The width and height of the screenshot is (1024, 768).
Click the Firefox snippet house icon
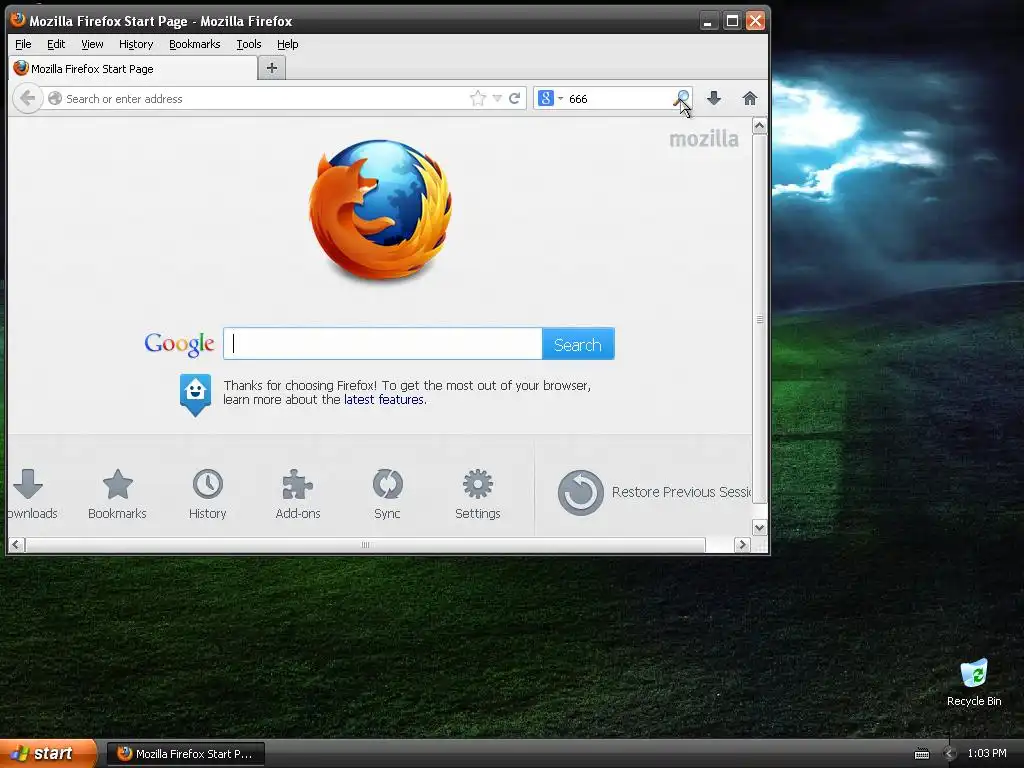[x=195, y=394]
